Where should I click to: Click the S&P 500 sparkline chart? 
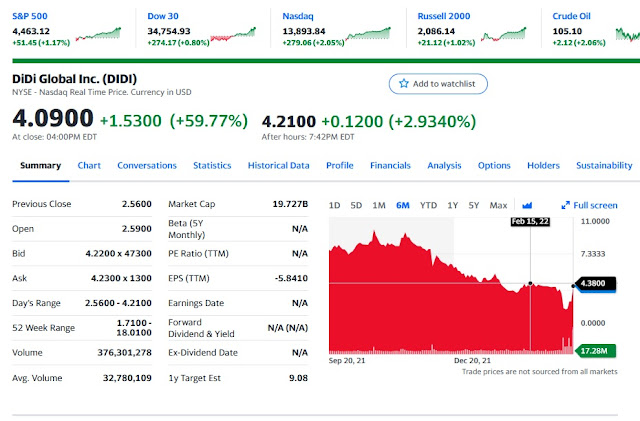[x=98, y=33]
